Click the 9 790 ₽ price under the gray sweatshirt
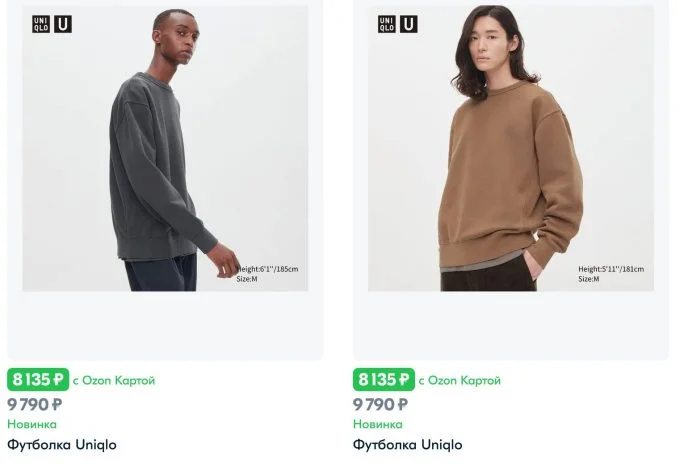This screenshot has height=464, width=680. 35,405
